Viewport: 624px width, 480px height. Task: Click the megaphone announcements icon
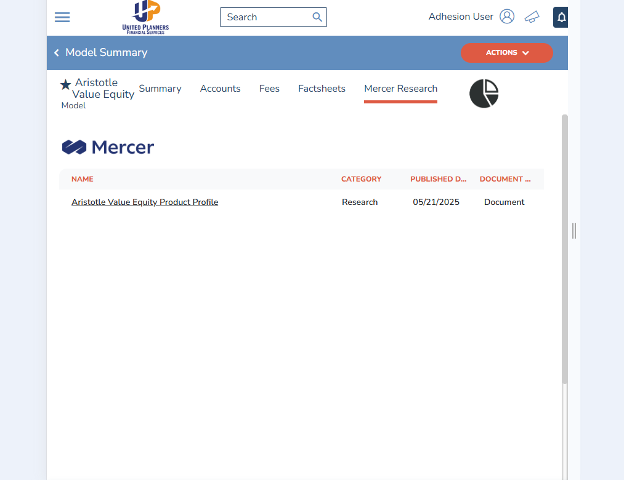[x=532, y=17]
